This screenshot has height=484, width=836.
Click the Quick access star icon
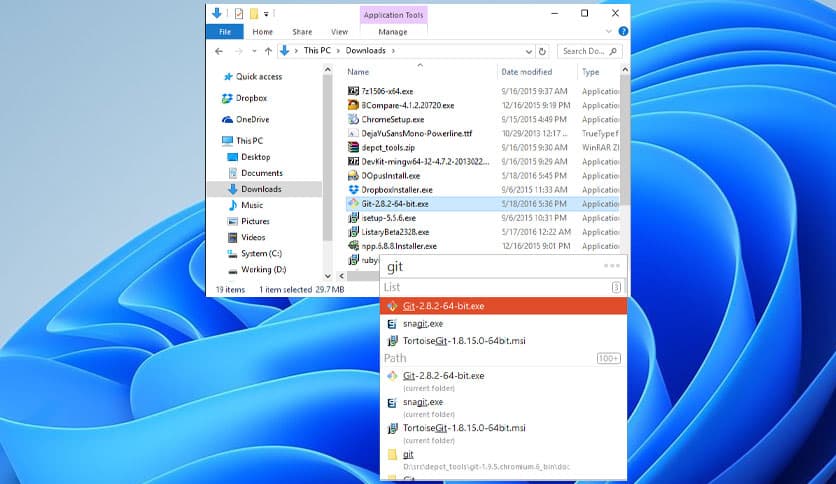click(x=228, y=77)
